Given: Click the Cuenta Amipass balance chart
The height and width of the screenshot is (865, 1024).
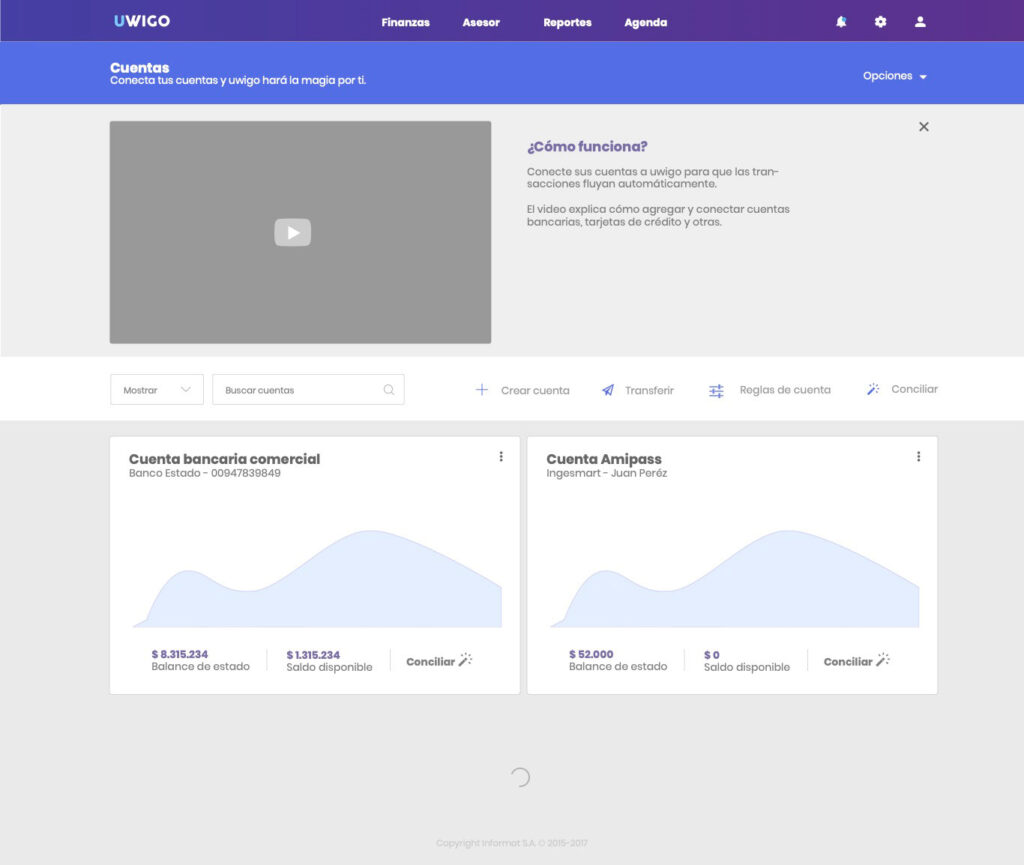Looking at the screenshot, I should click(735, 578).
